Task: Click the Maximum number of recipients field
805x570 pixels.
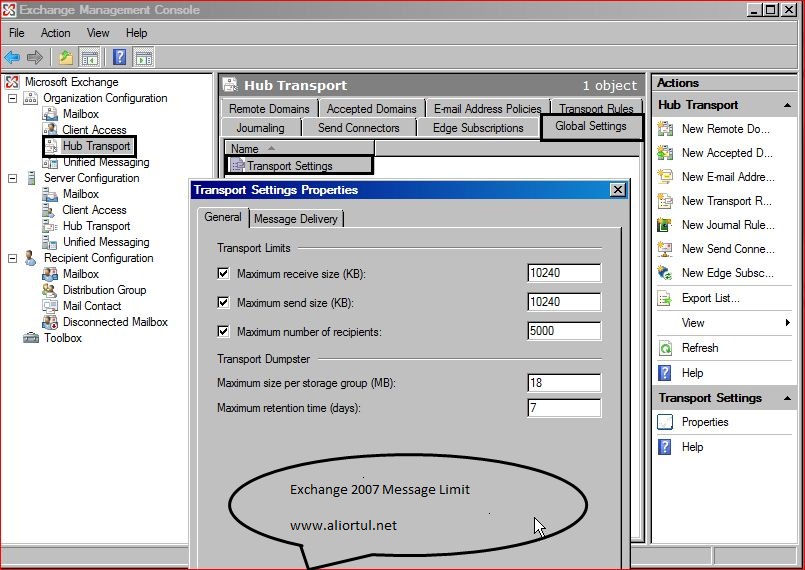Action: click(x=564, y=331)
